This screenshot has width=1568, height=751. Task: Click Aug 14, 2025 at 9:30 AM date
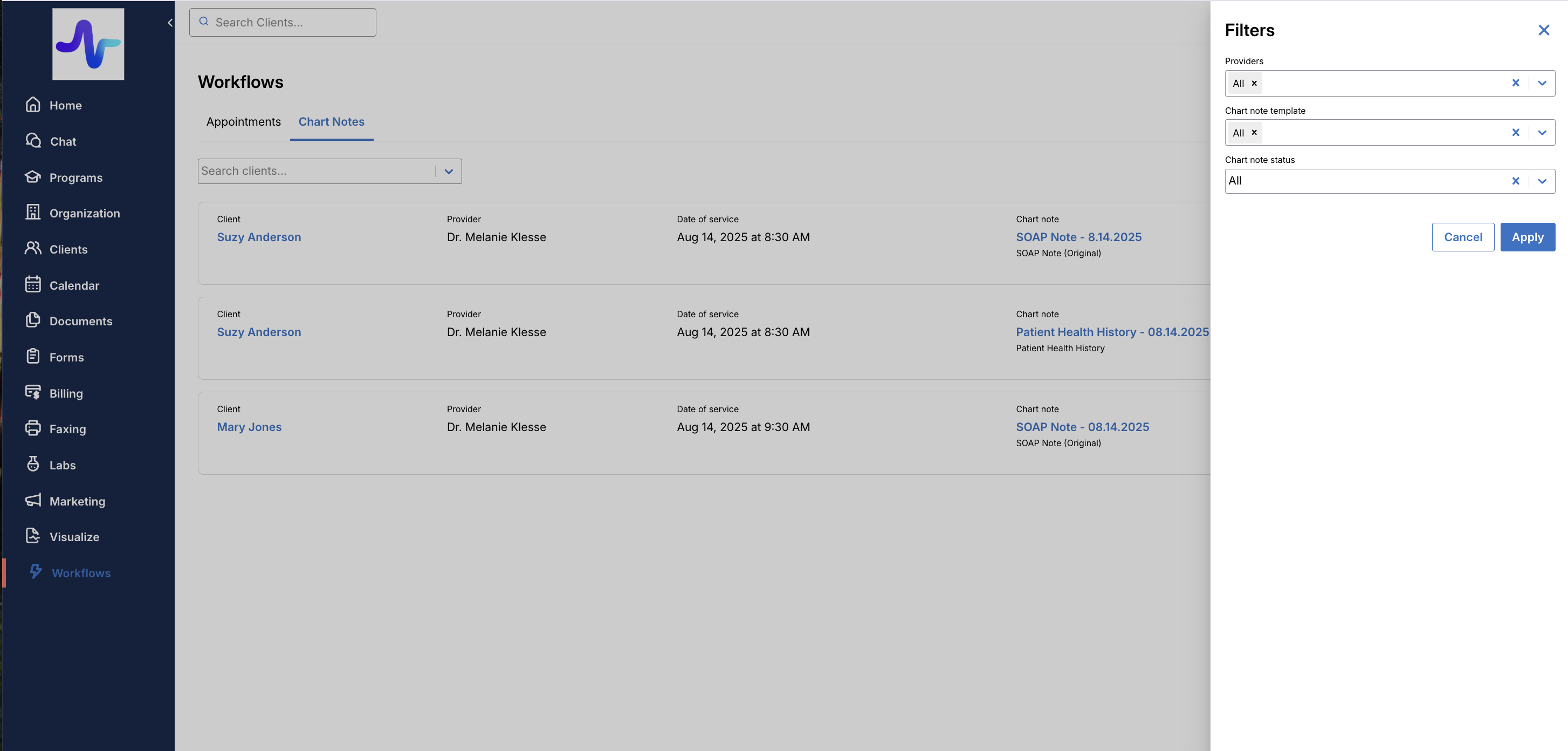point(743,427)
